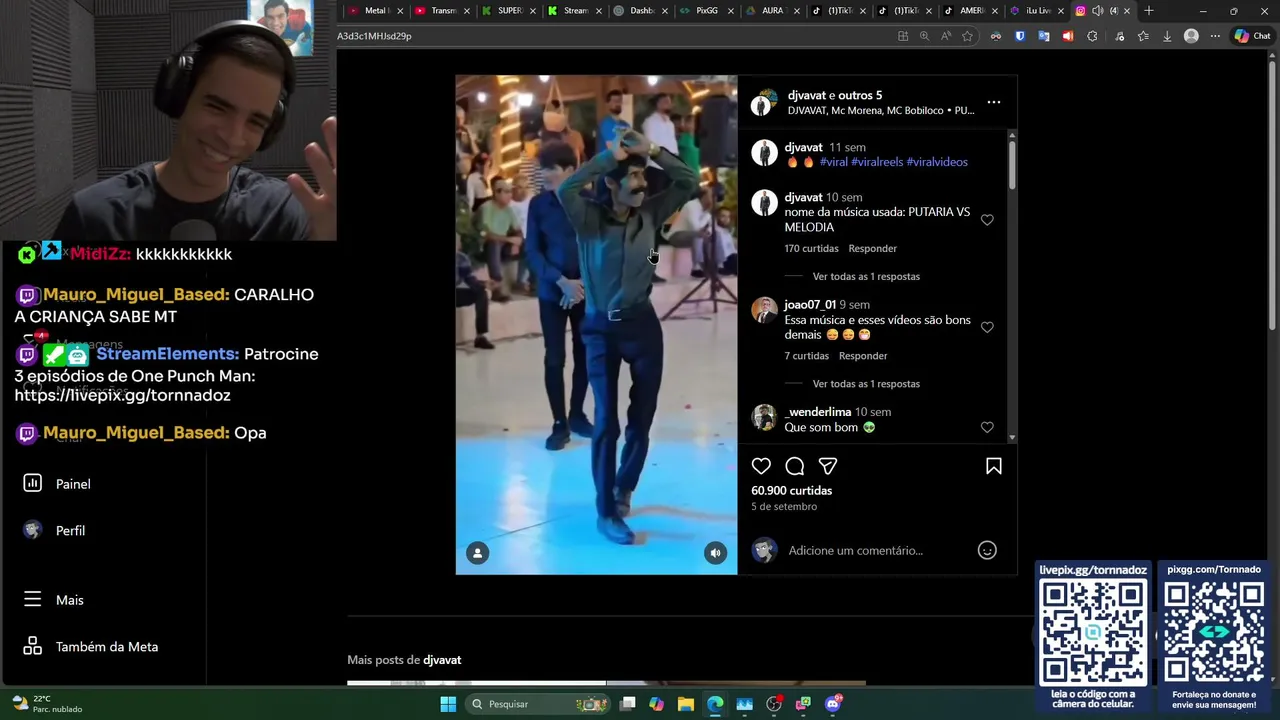Open the #viralvideos hashtag
The height and width of the screenshot is (720, 1280).
[x=937, y=162]
